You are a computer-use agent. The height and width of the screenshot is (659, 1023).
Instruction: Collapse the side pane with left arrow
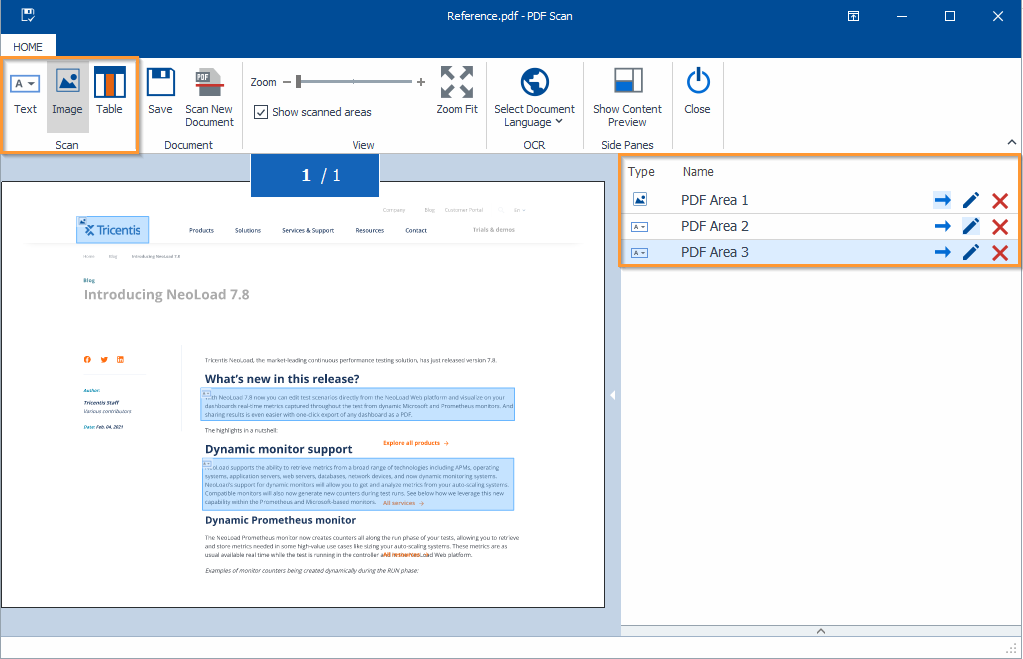pyautogui.click(x=612, y=395)
